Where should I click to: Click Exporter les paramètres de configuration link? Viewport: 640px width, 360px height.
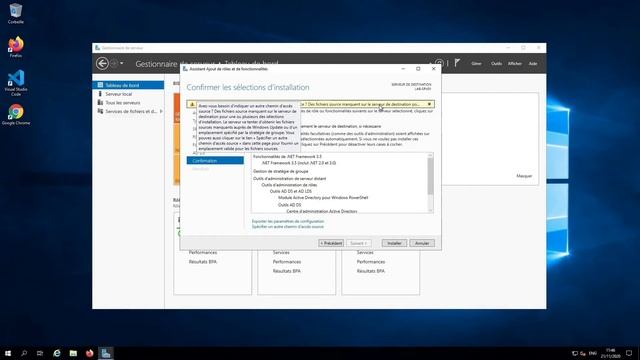[288, 221]
